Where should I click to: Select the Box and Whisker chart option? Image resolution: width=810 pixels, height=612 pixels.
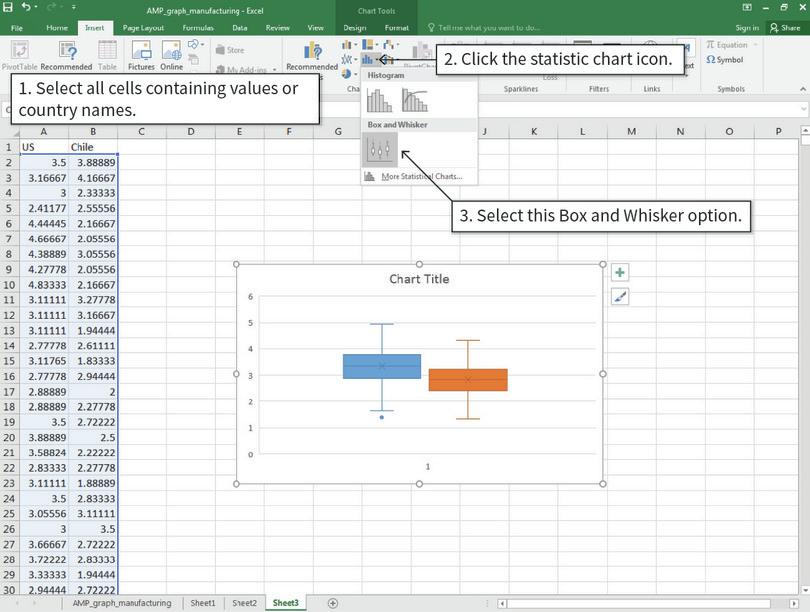click(x=380, y=150)
